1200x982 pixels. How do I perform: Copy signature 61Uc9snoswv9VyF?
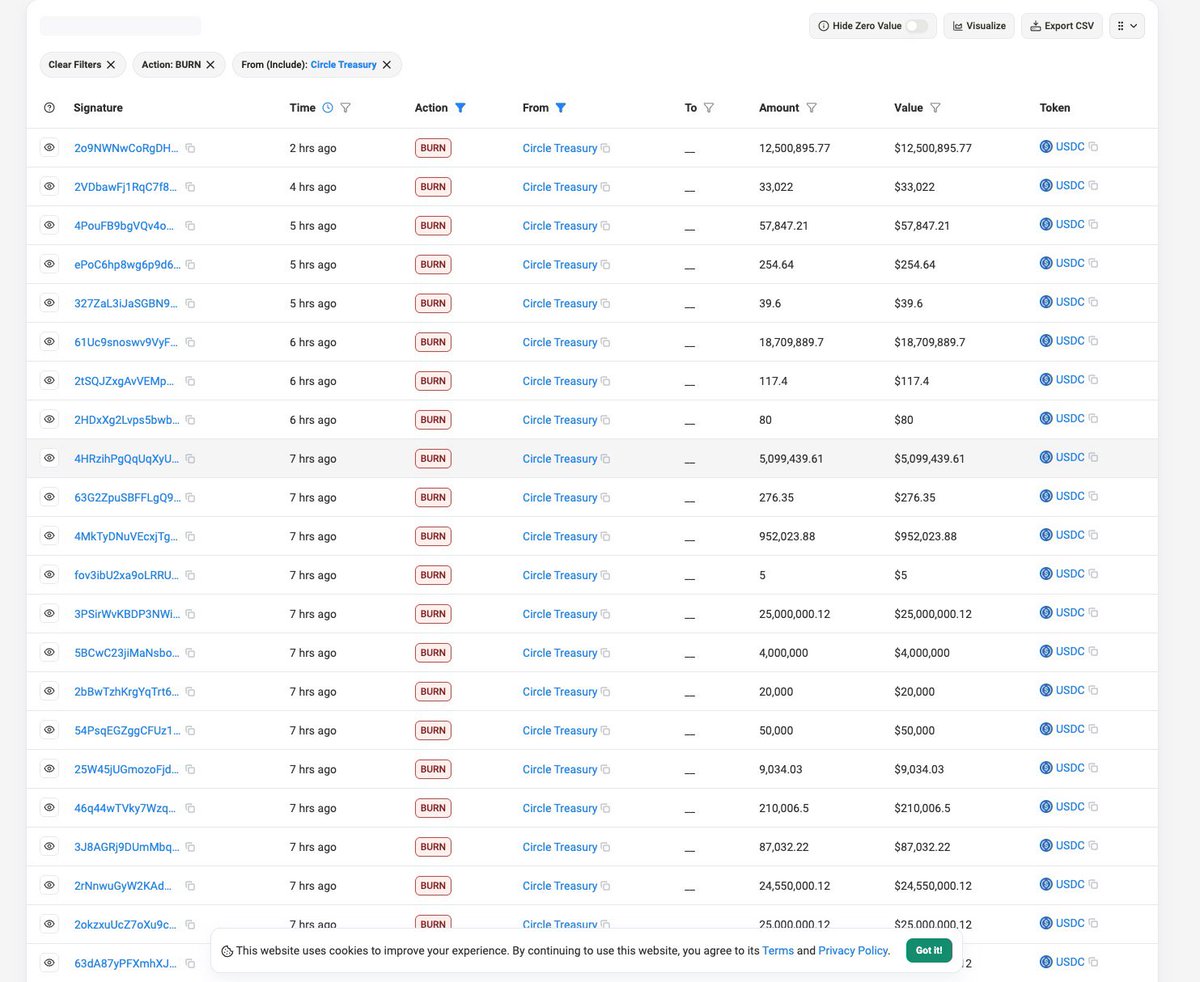[x=190, y=342]
